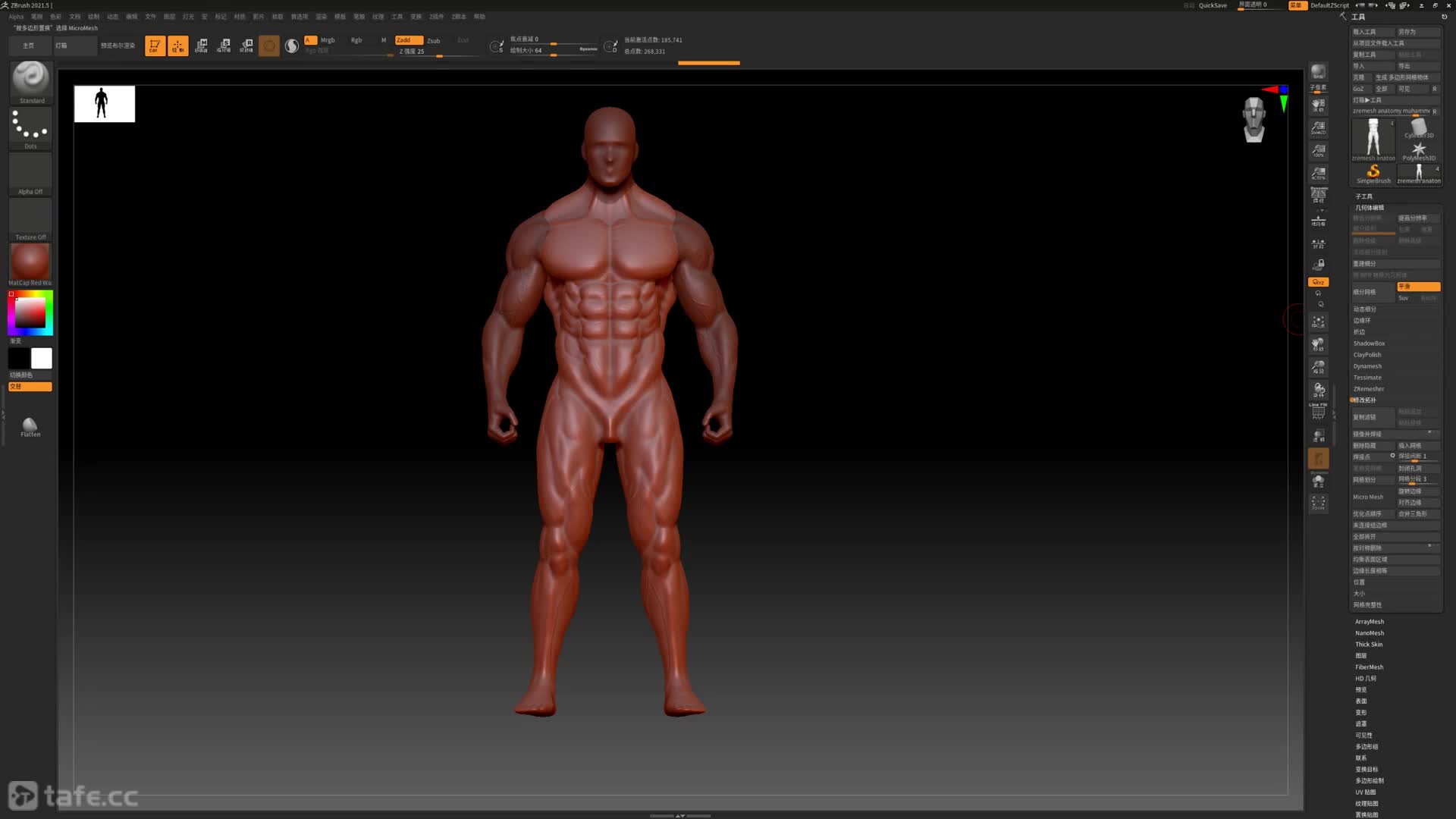This screenshot has width=1456, height=819.
Task: Open the Z插件 menu
Action: click(x=437, y=17)
